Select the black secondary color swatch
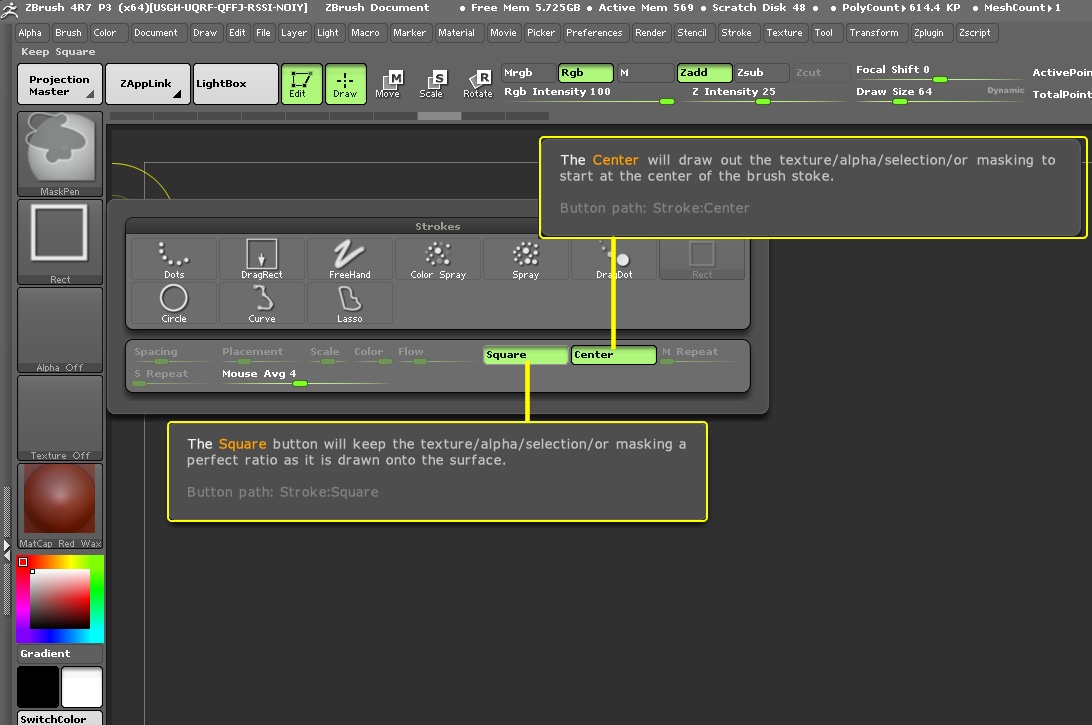The image size is (1092, 725). point(38,687)
